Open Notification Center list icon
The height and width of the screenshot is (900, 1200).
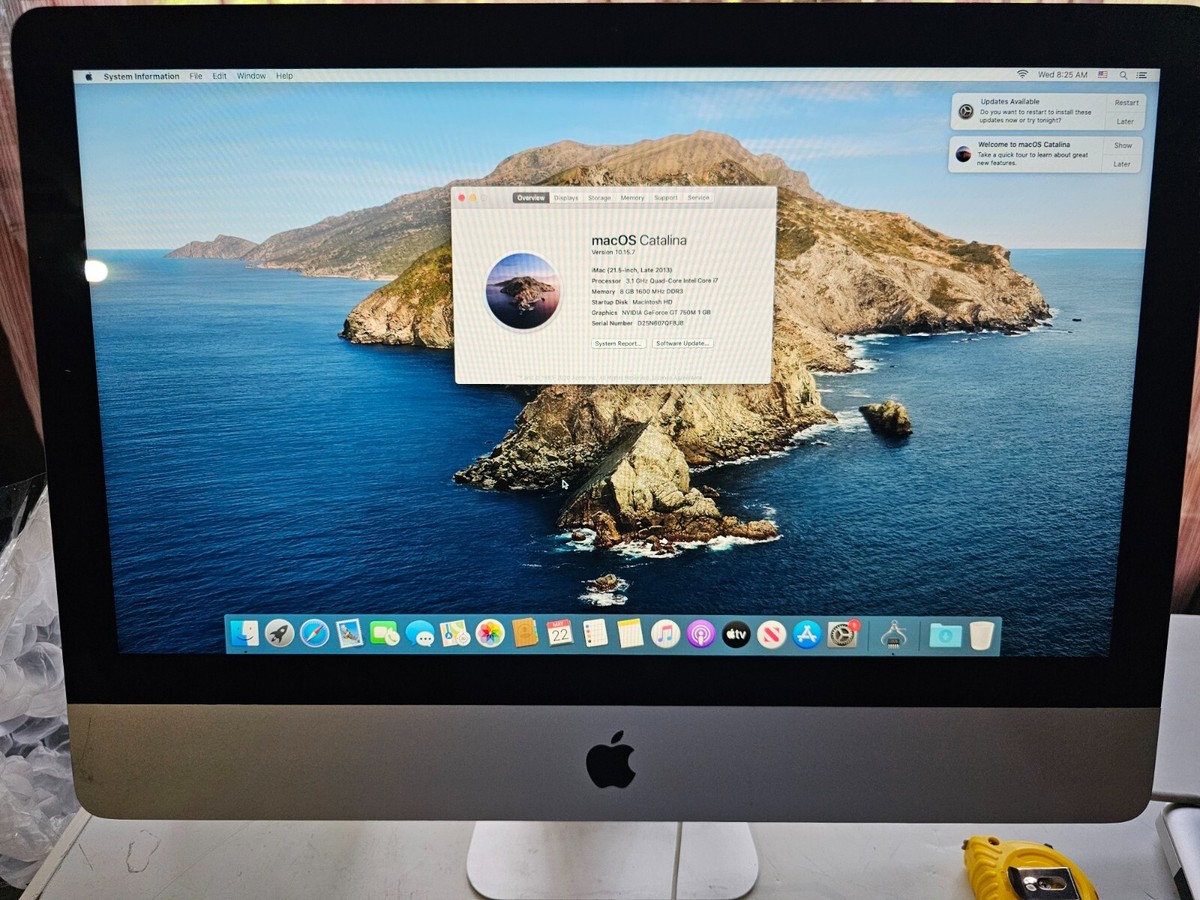1141,75
